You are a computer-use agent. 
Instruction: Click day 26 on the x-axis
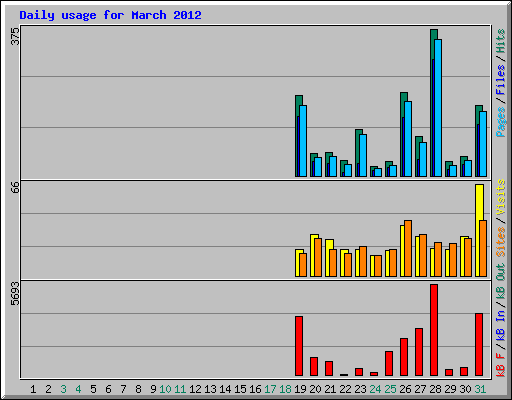[405, 389]
